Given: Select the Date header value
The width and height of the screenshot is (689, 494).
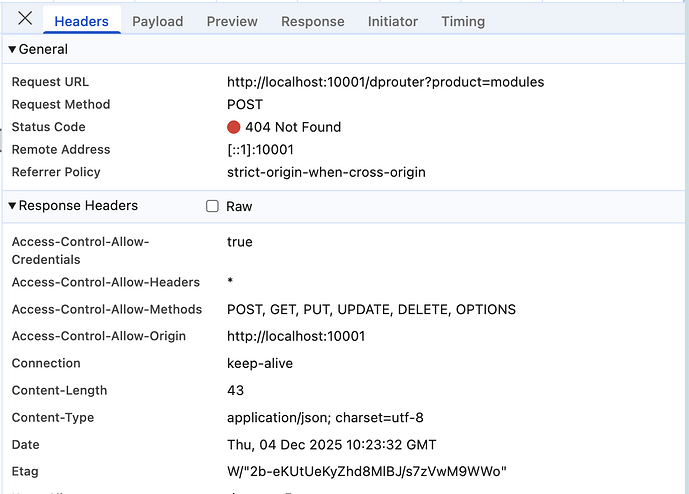Looking at the screenshot, I should pyautogui.click(x=331, y=445).
